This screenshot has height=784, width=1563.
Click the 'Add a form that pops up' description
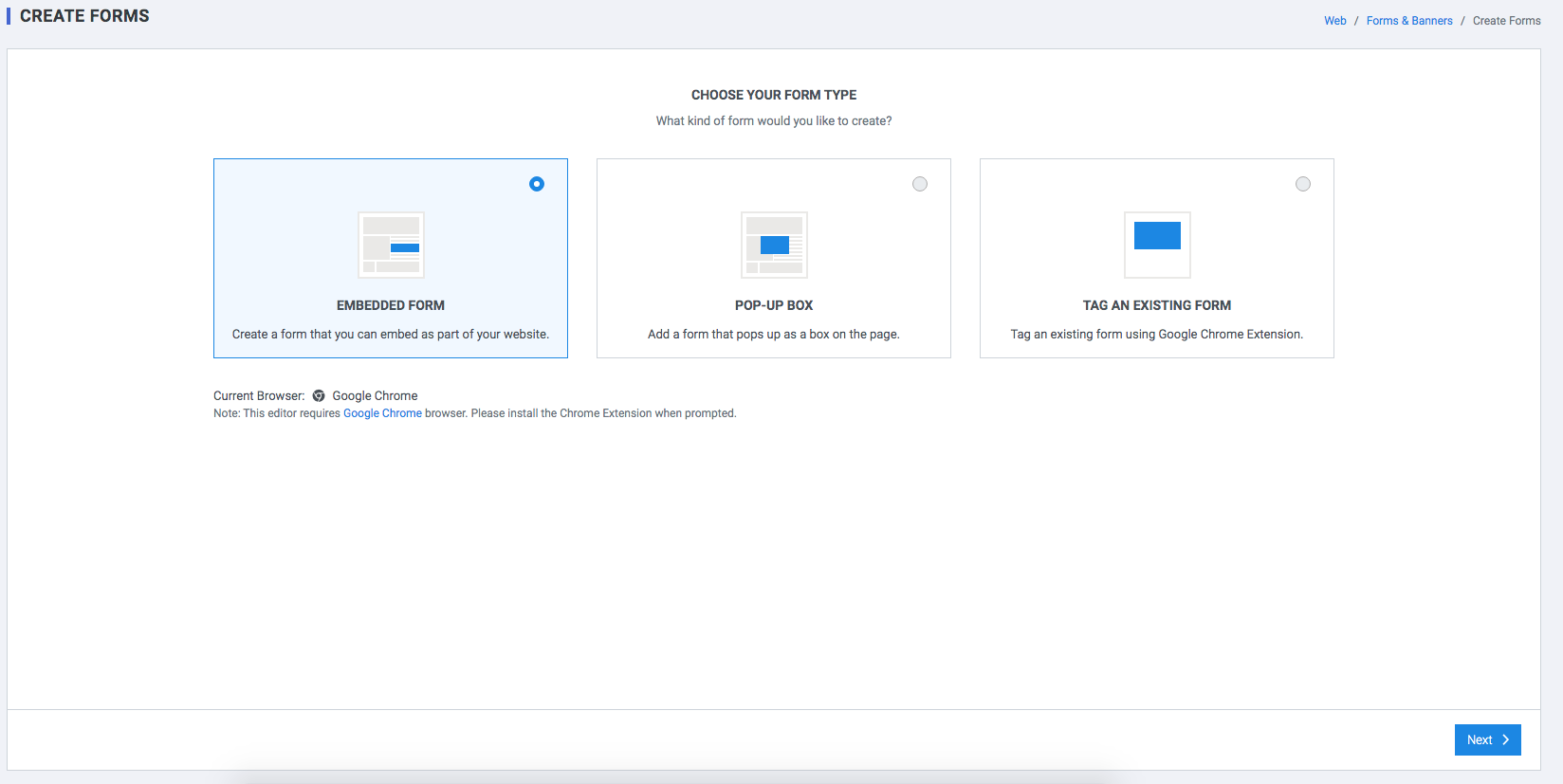click(774, 335)
